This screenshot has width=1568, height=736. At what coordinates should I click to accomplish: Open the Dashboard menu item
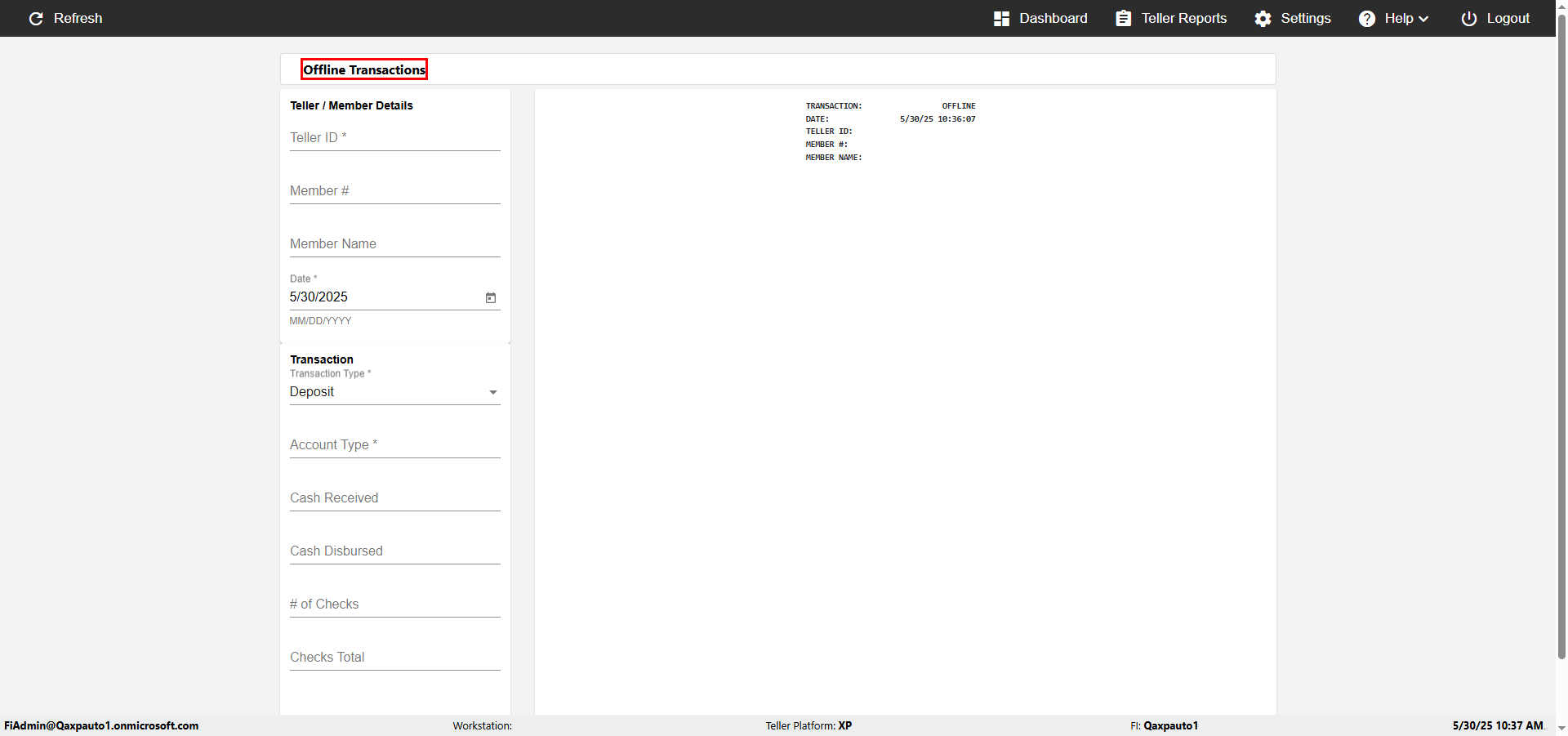click(1053, 18)
